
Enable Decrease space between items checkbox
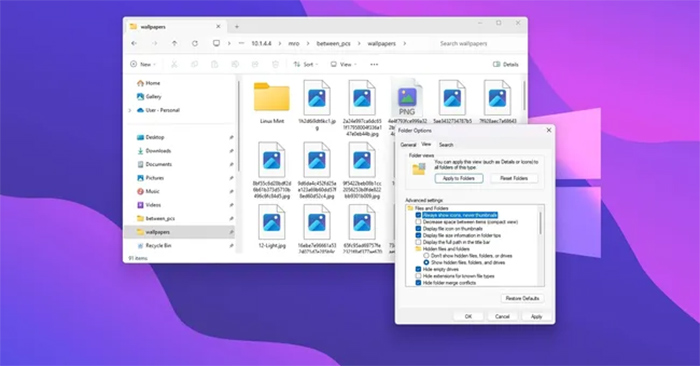point(418,222)
